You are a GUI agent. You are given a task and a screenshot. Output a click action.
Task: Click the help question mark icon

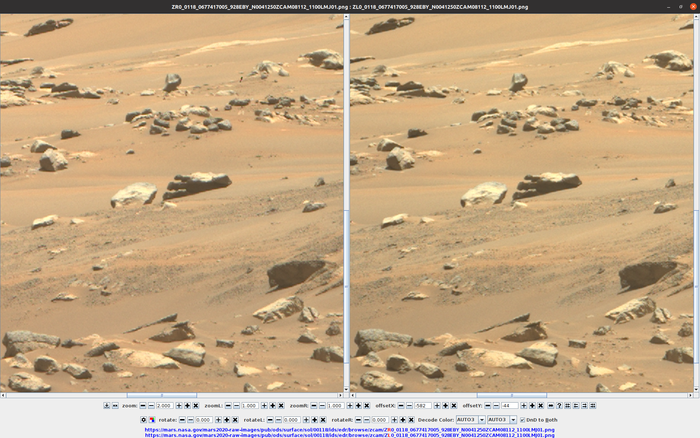coord(559,405)
